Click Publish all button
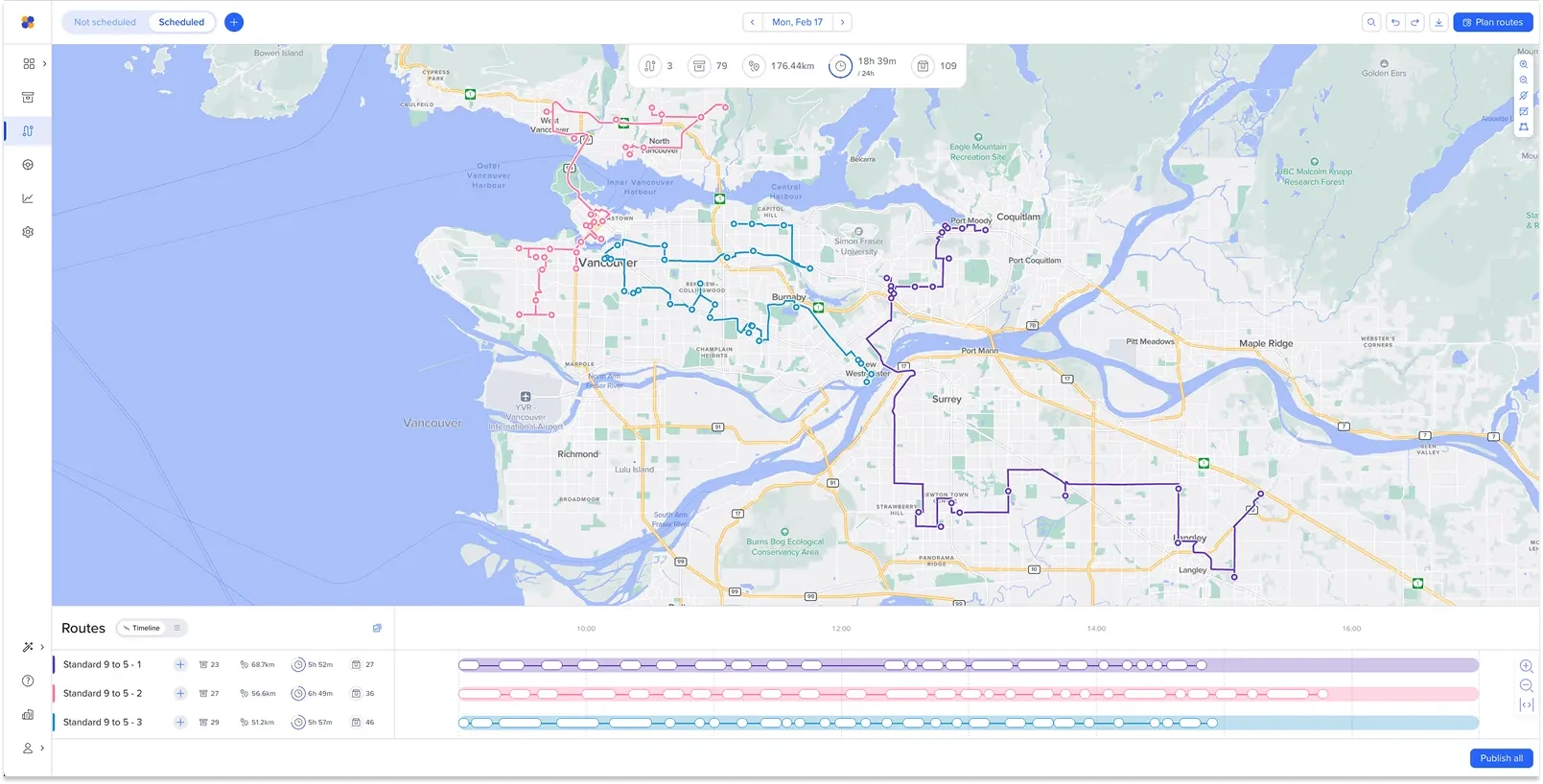Image resolution: width=1543 pixels, height=784 pixels. click(1501, 758)
